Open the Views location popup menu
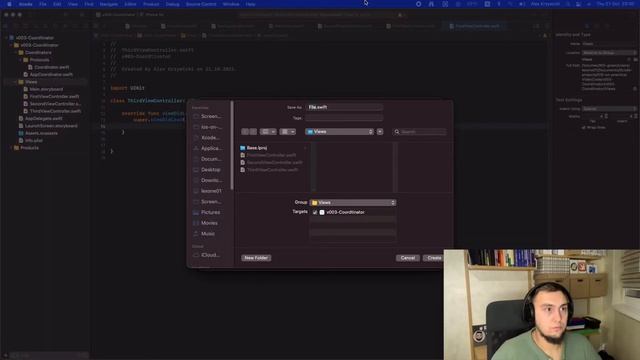This screenshot has width=640, height=360. (339, 132)
